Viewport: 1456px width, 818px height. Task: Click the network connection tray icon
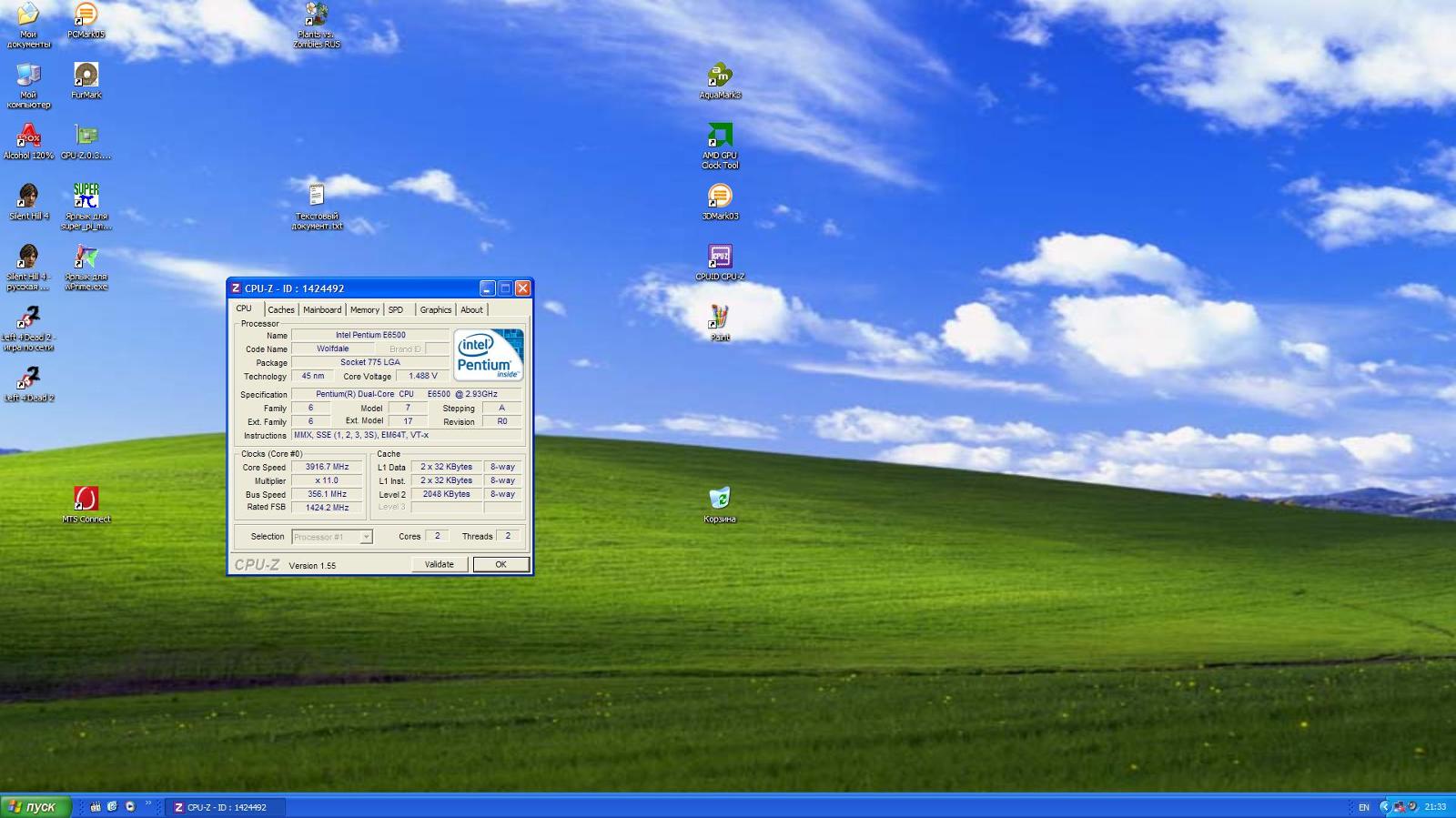pos(1400,806)
